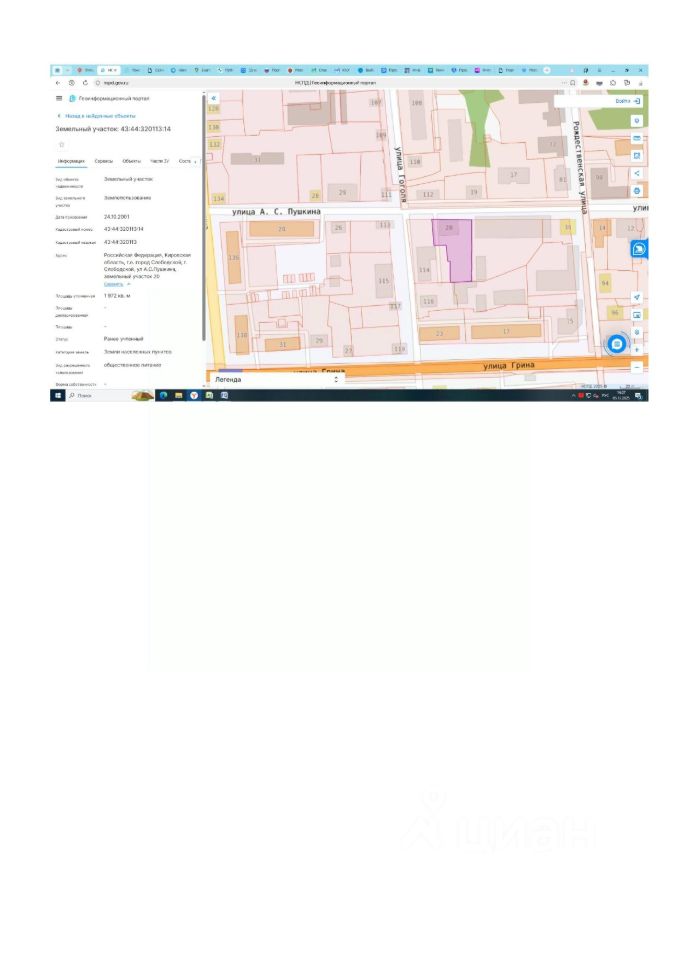The image size is (678, 960).
Task: Click the sidebar vertical scrollbar
Action: pyautogui.click(x=203, y=216)
